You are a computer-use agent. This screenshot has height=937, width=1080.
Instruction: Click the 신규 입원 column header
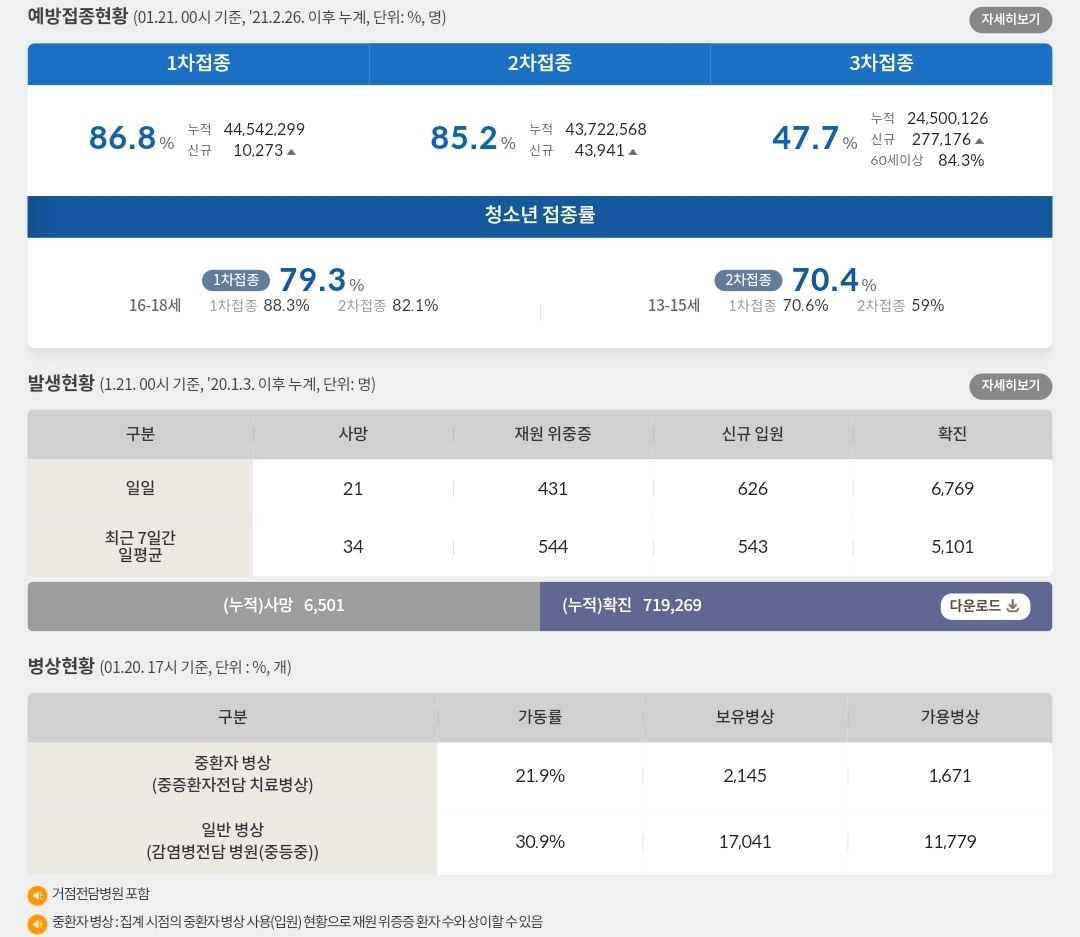pos(752,434)
